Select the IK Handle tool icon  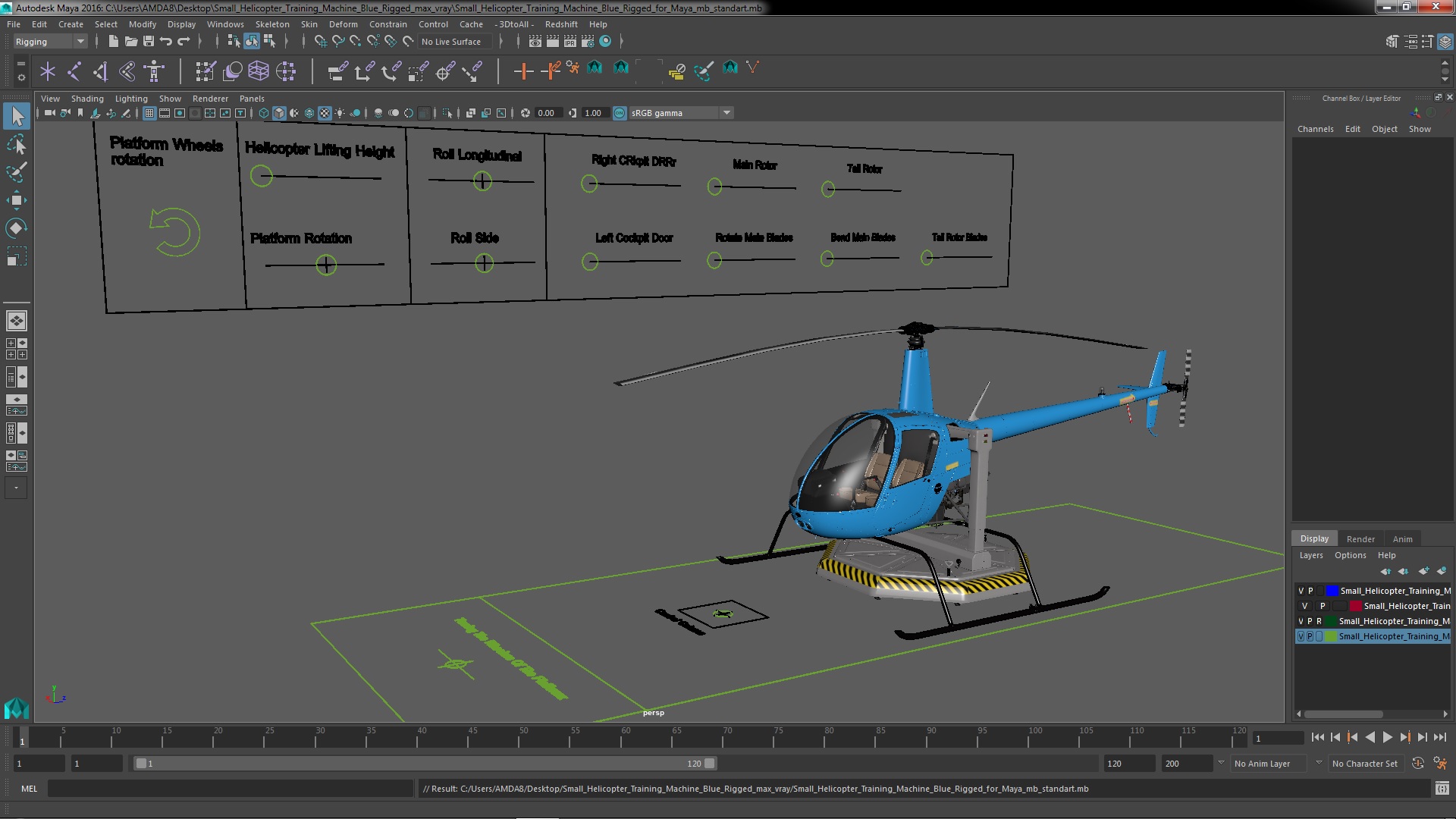pyautogui.click(x=127, y=71)
